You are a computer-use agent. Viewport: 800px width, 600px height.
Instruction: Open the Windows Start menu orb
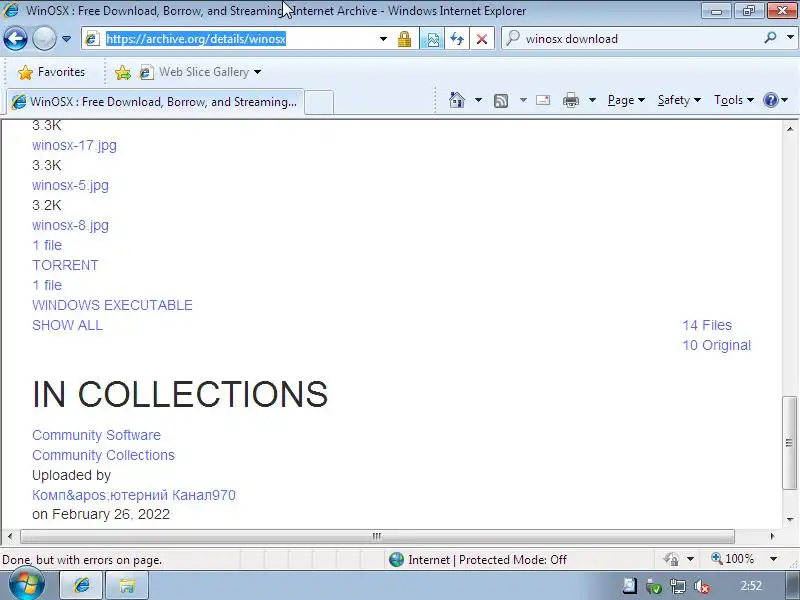click(26, 585)
